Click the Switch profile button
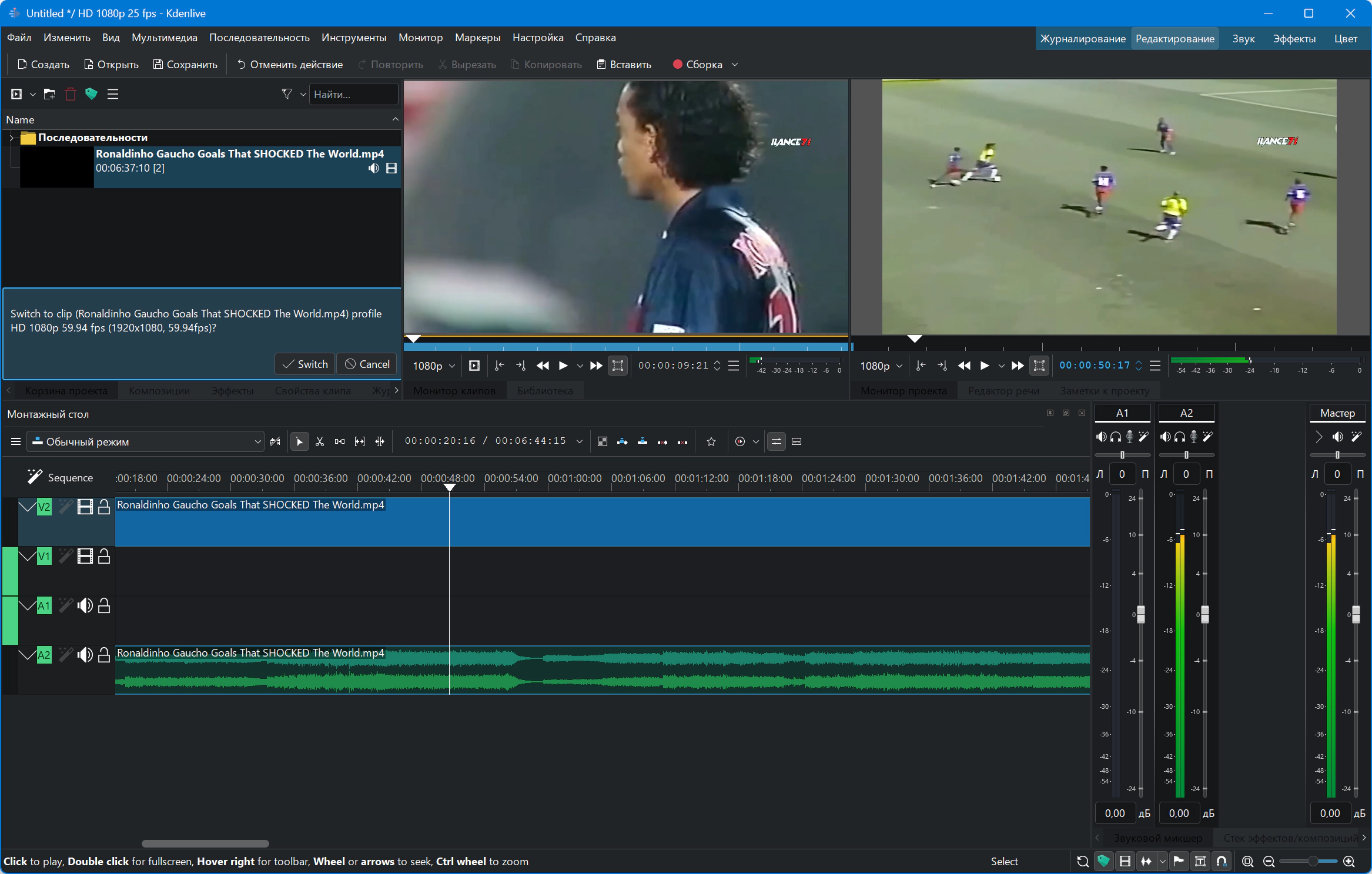Image resolution: width=1372 pixels, height=874 pixels. click(305, 364)
